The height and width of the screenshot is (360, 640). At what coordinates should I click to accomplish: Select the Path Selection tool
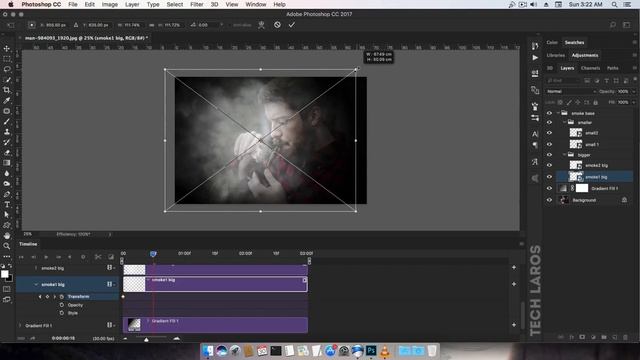[7, 215]
